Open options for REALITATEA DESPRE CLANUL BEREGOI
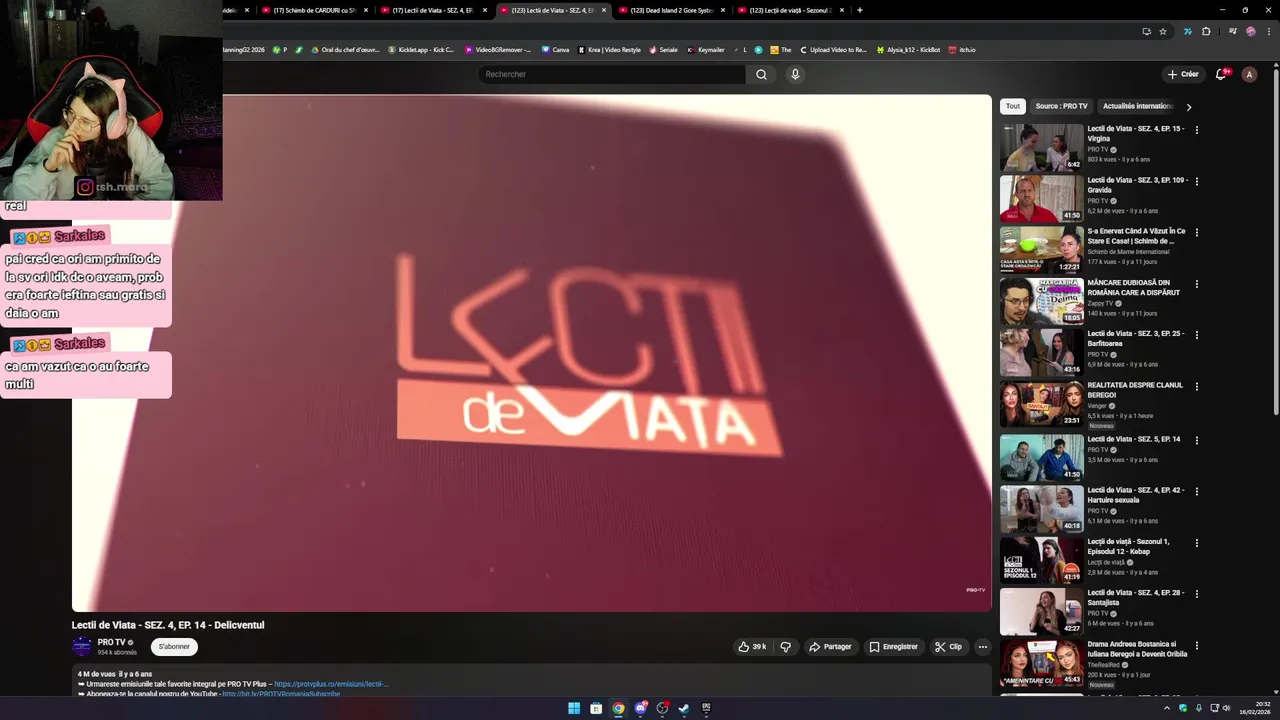1280x720 pixels. coord(1196,386)
